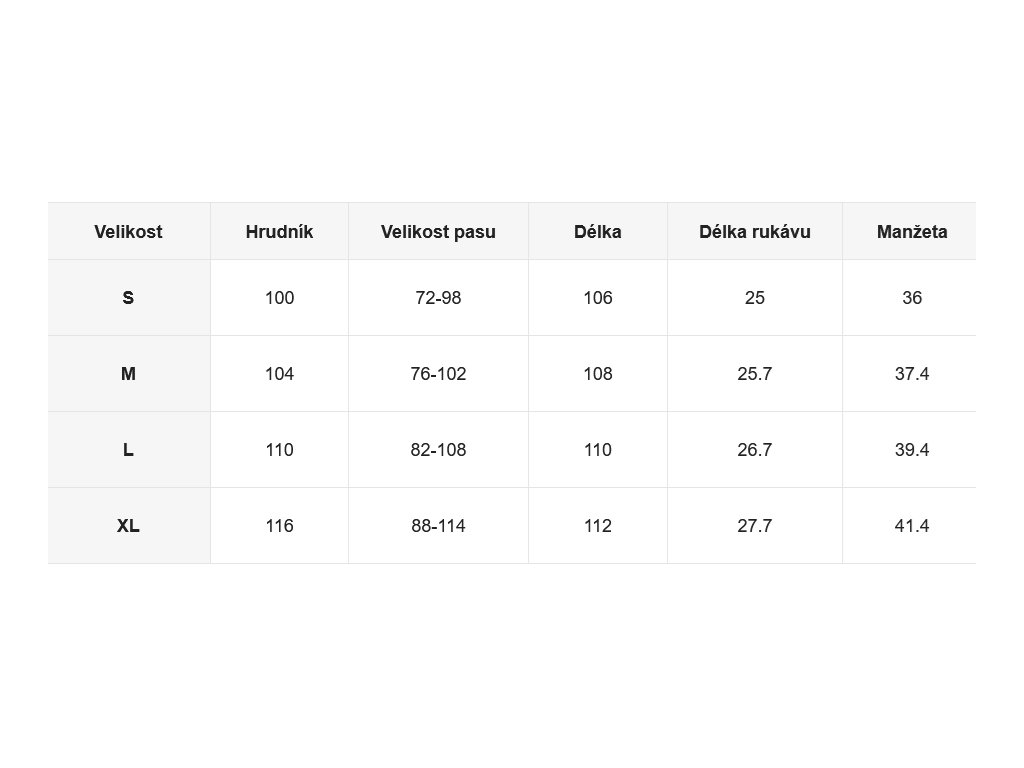Select the length value 112 cell
The image size is (1024, 768).
pyautogui.click(x=598, y=526)
